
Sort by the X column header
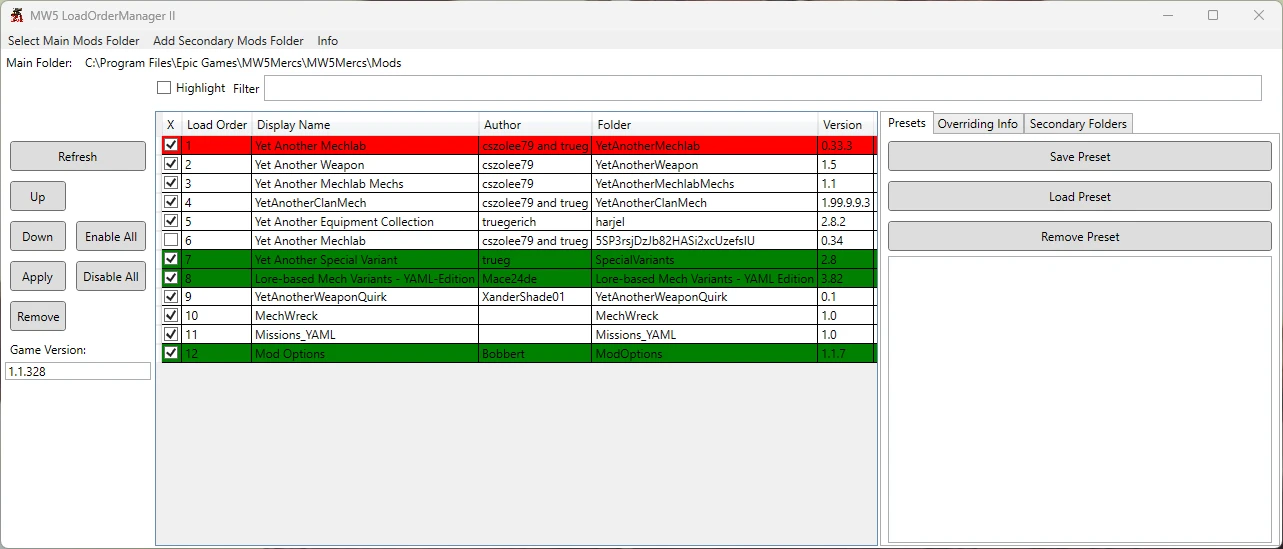(x=171, y=125)
